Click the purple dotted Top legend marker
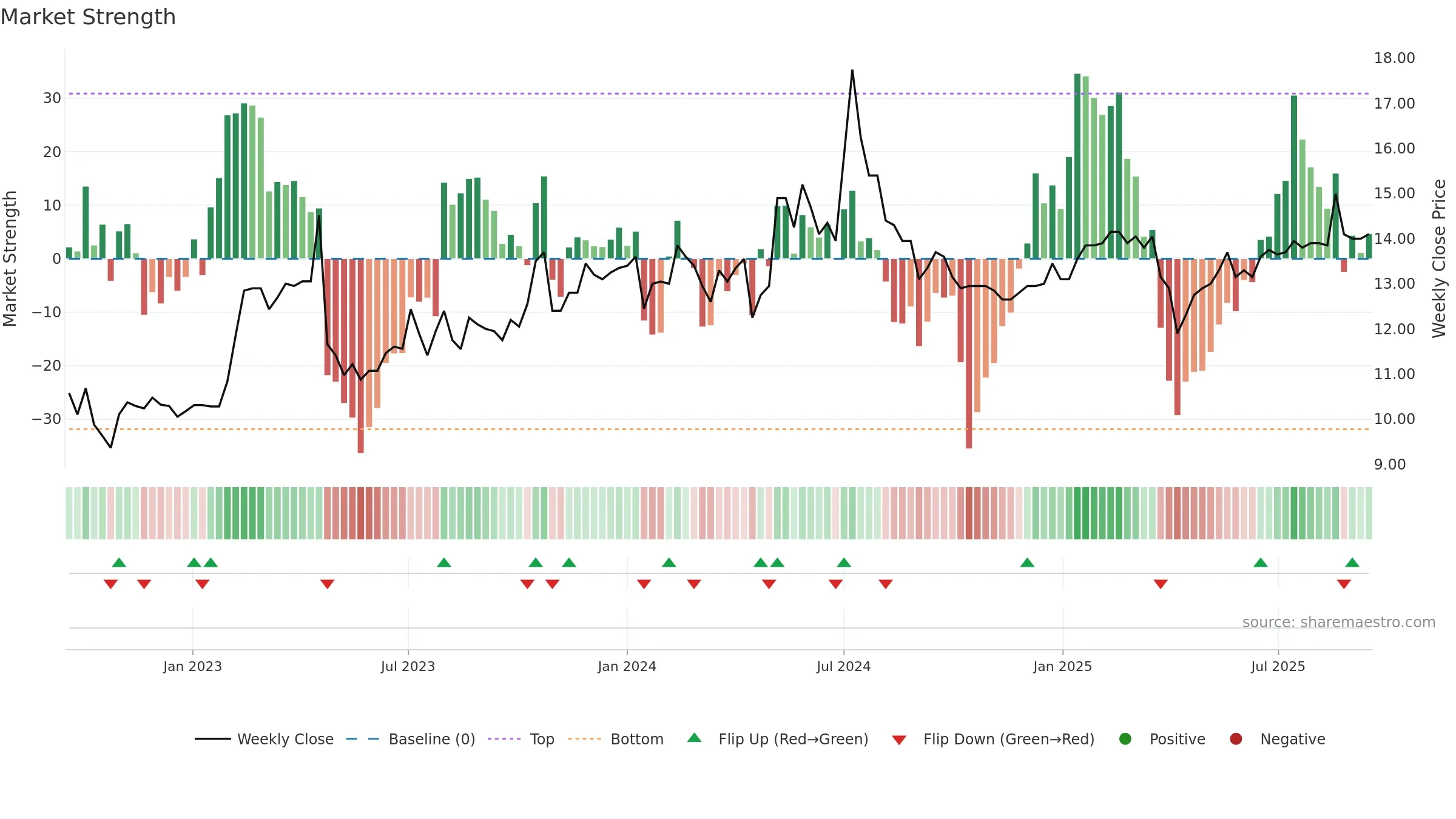 pyautogui.click(x=504, y=739)
